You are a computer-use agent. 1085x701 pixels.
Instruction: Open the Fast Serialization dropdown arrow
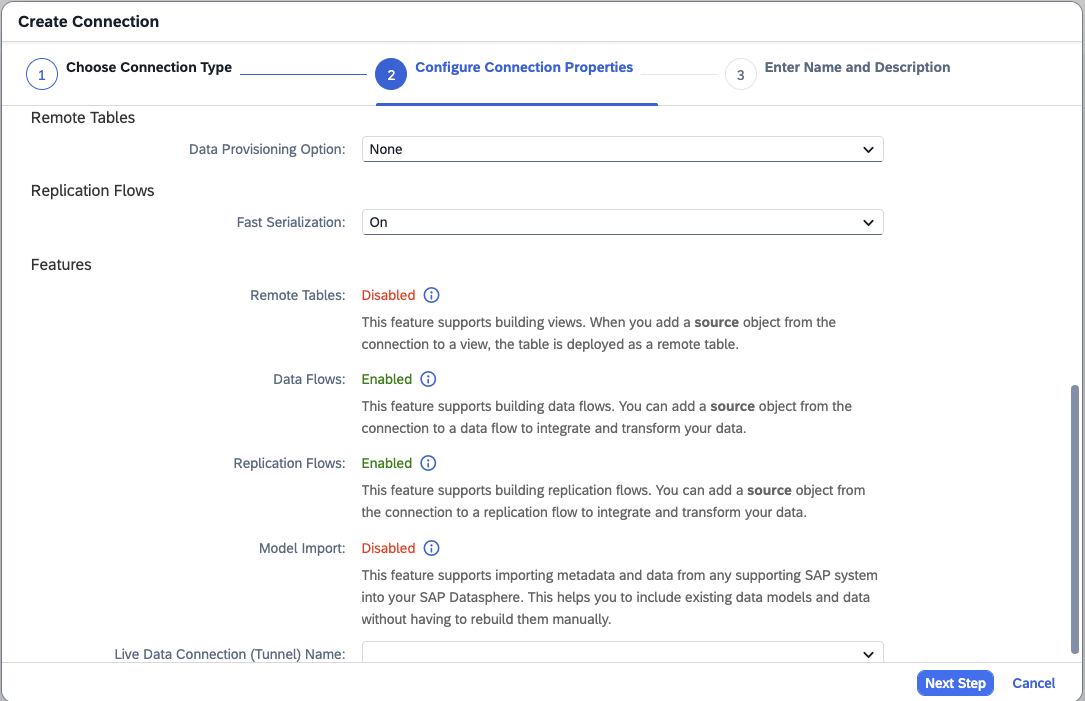[x=867, y=222]
